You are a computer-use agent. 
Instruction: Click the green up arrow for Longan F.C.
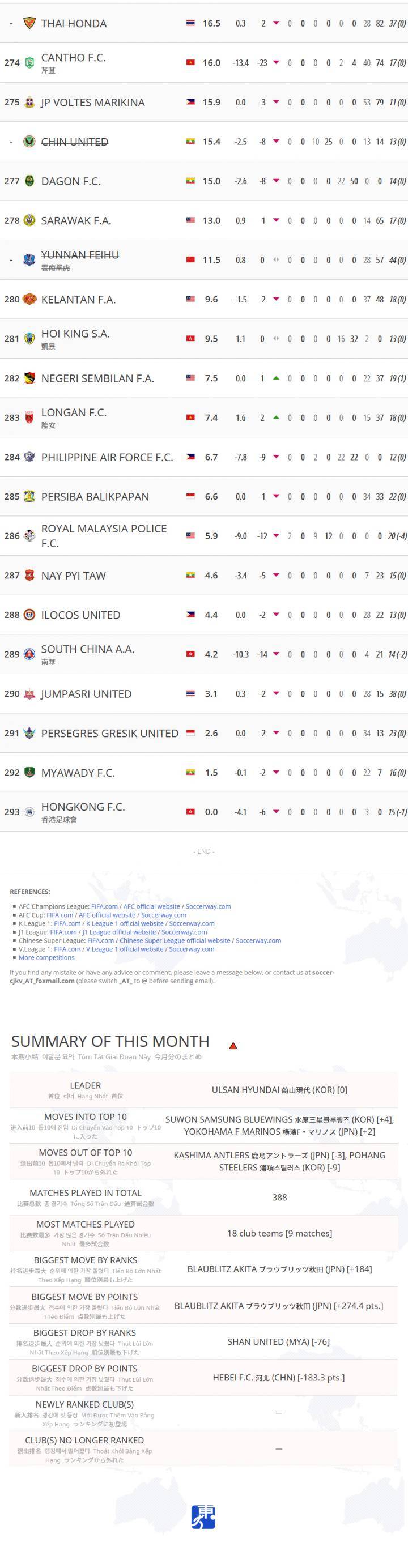276,417
